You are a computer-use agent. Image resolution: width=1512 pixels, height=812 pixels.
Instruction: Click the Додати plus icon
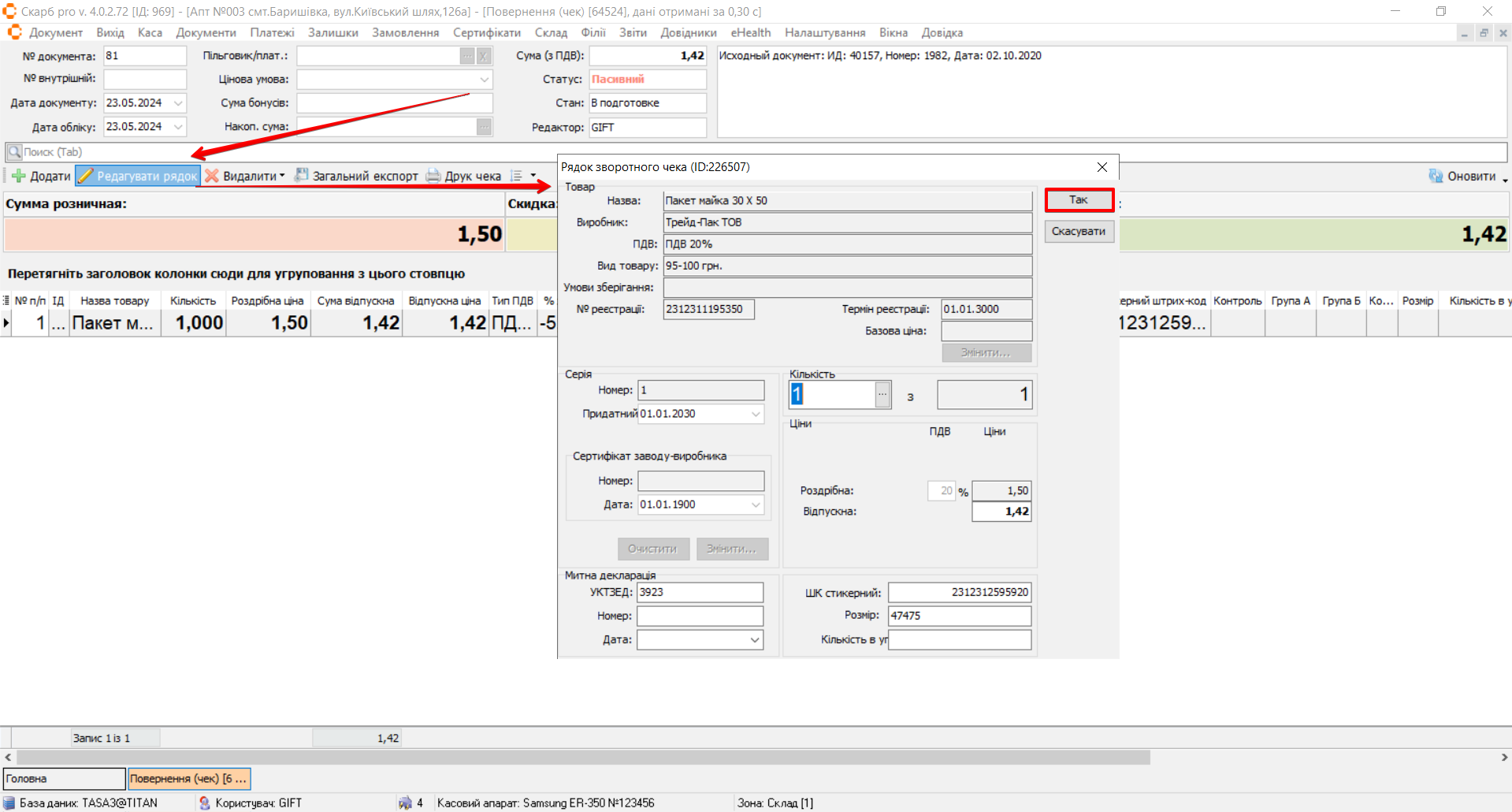pos(19,176)
